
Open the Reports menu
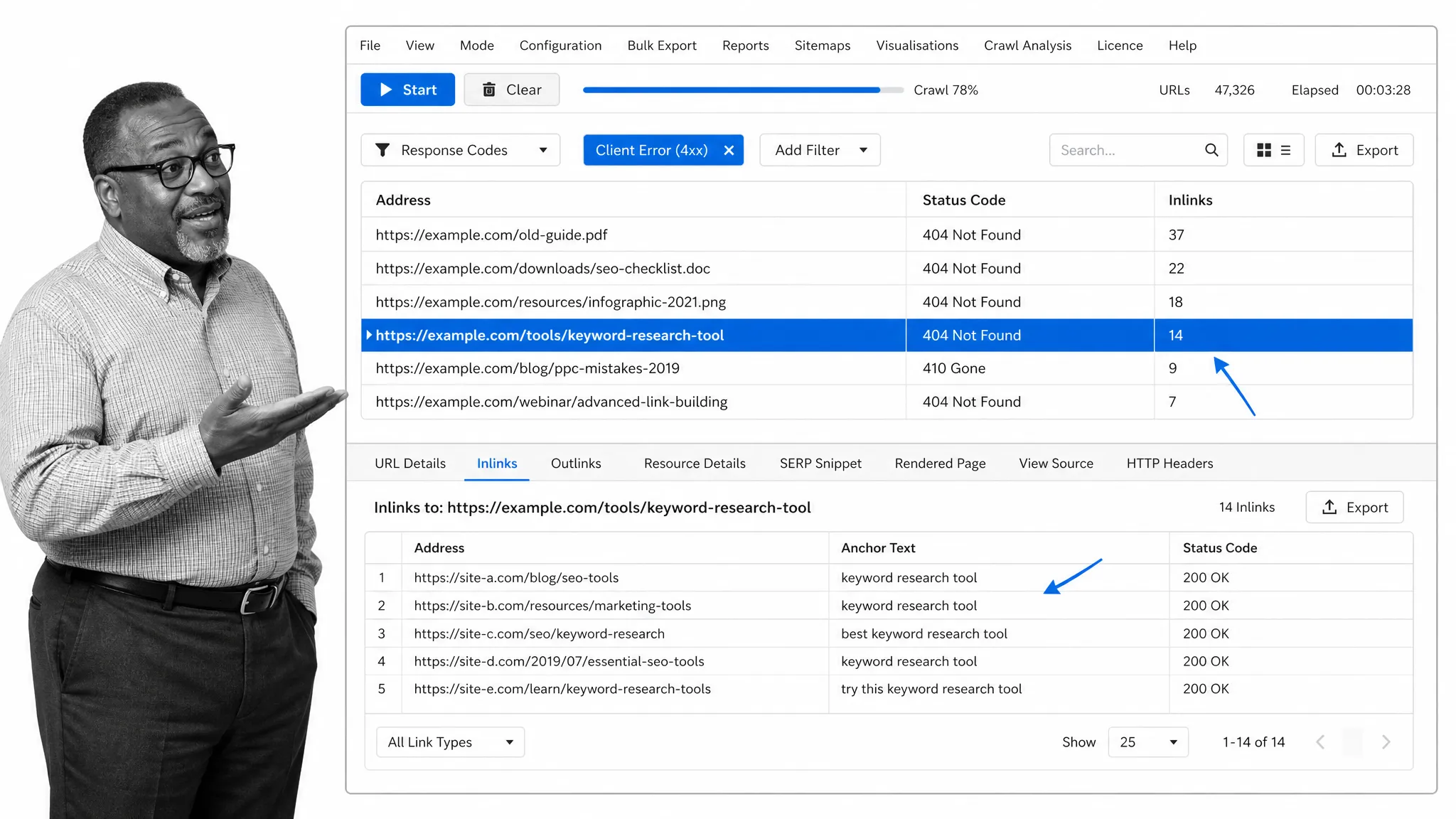click(745, 45)
